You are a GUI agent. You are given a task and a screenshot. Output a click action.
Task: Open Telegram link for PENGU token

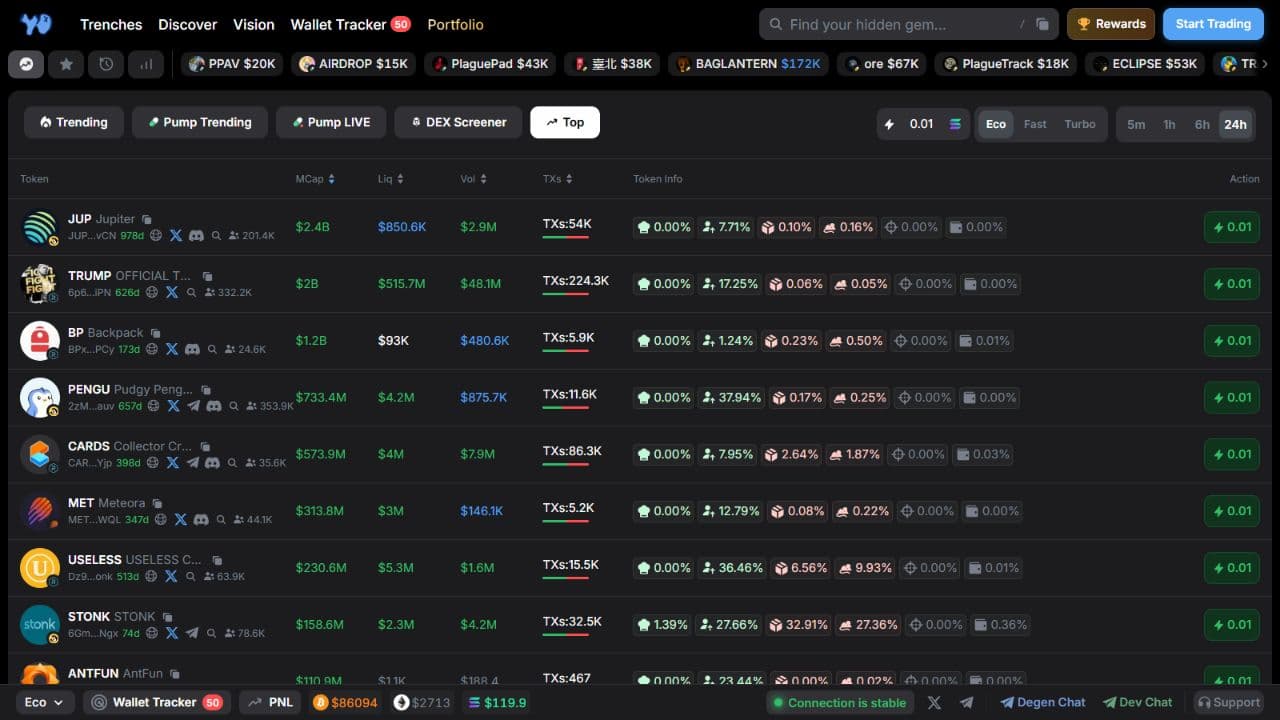(x=193, y=407)
